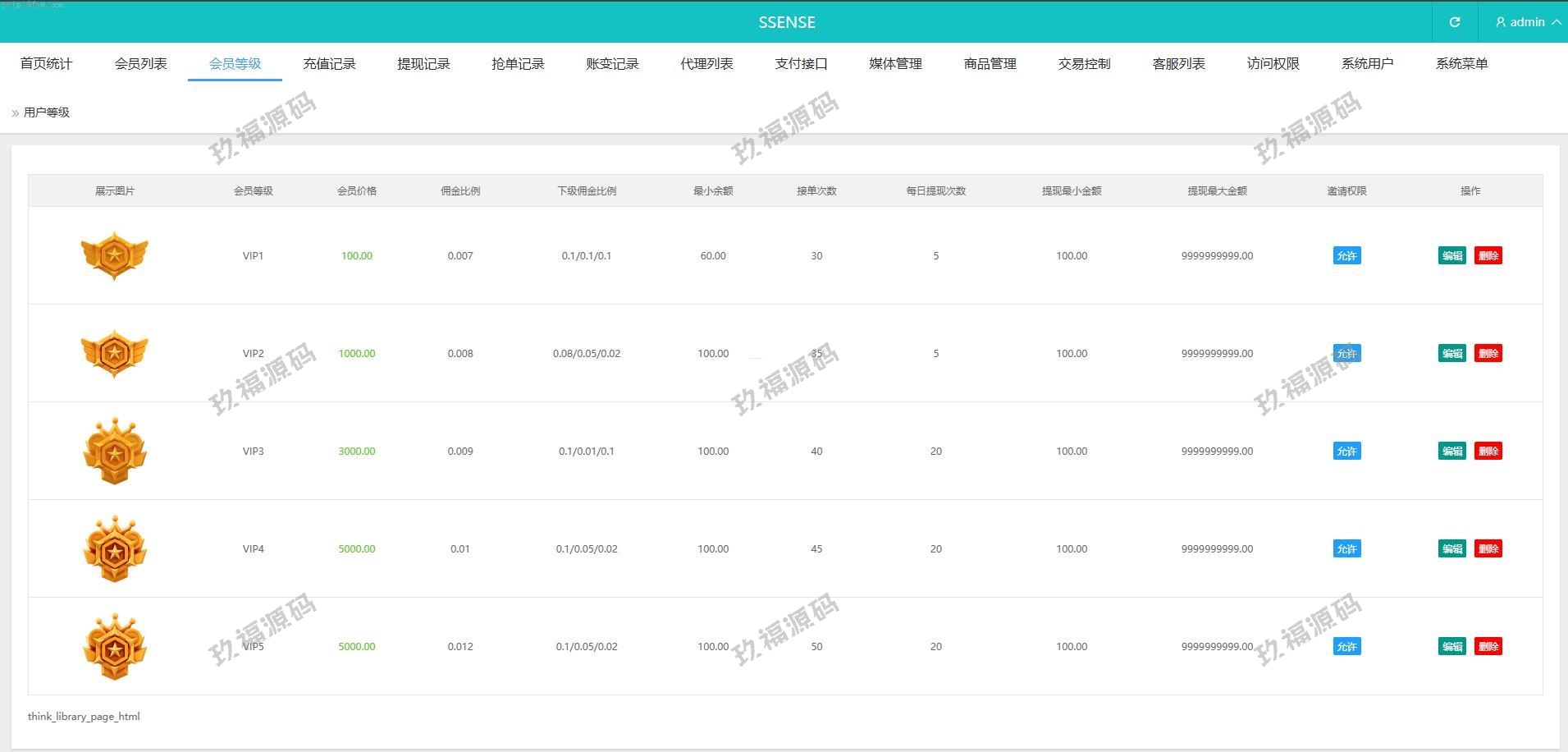This screenshot has width=1568, height=752.
Task: Select the 提现记录 tab
Action: pyautogui.click(x=423, y=63)
